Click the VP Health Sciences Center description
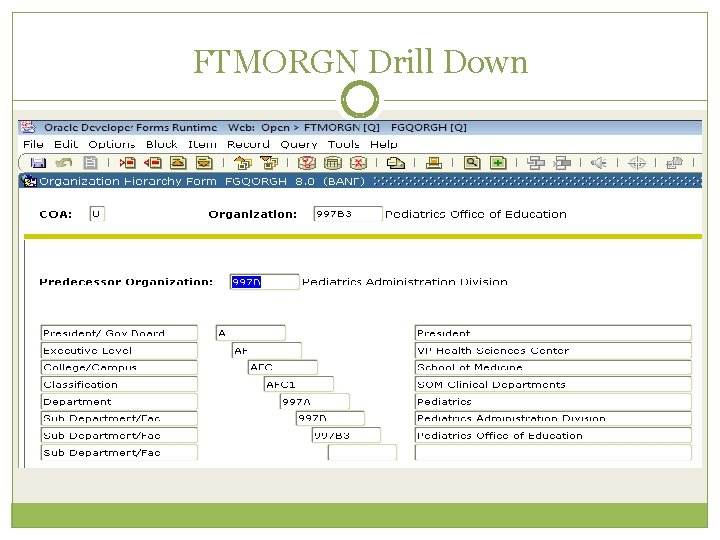The width and height of the screenshot is (720, 540). (x=553, y=350)
